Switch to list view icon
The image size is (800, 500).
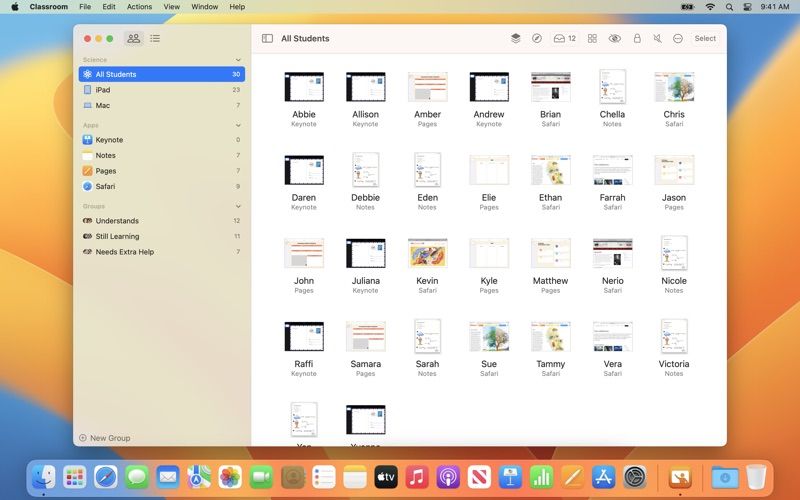point(155,38)
